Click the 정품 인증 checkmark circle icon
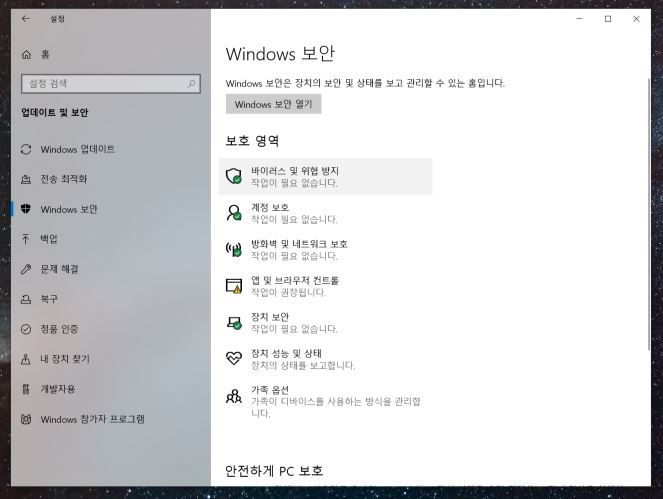Viewport: 663px width, 499px height. point(26,329)
